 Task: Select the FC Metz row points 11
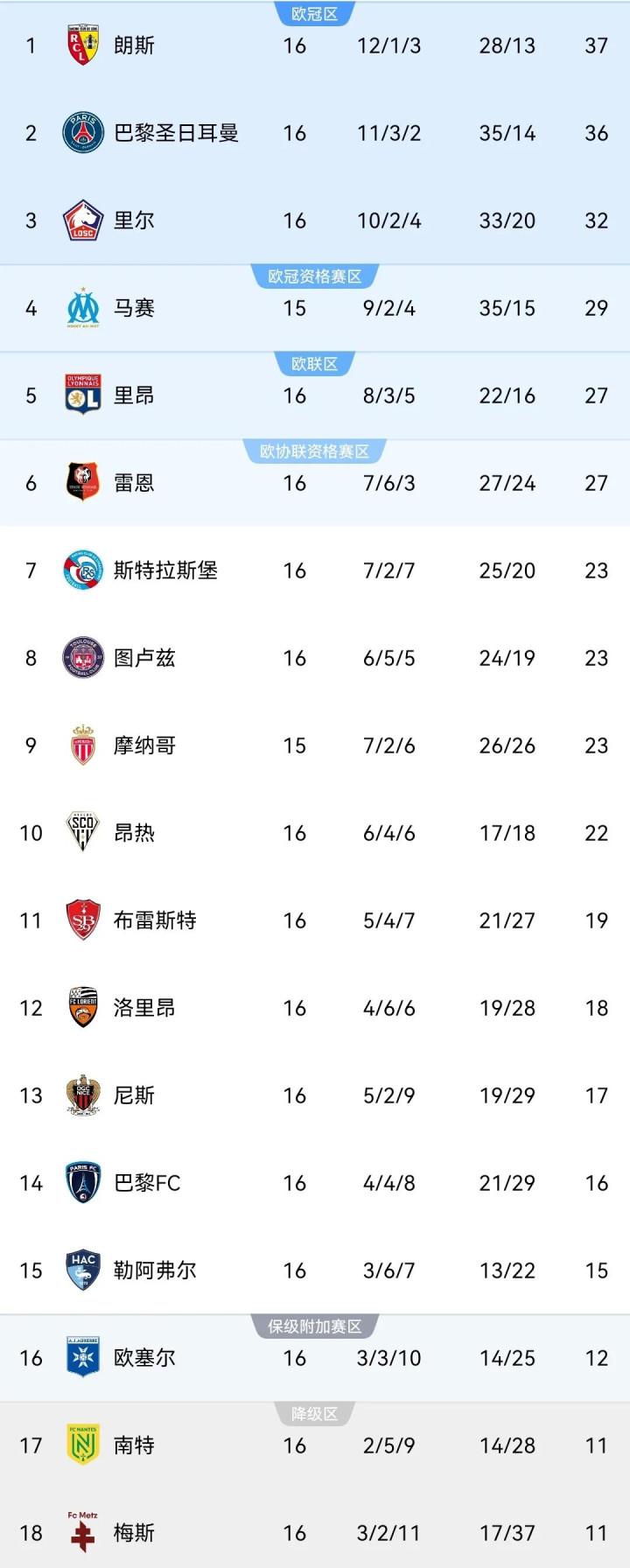click(x=596, y=1533)
